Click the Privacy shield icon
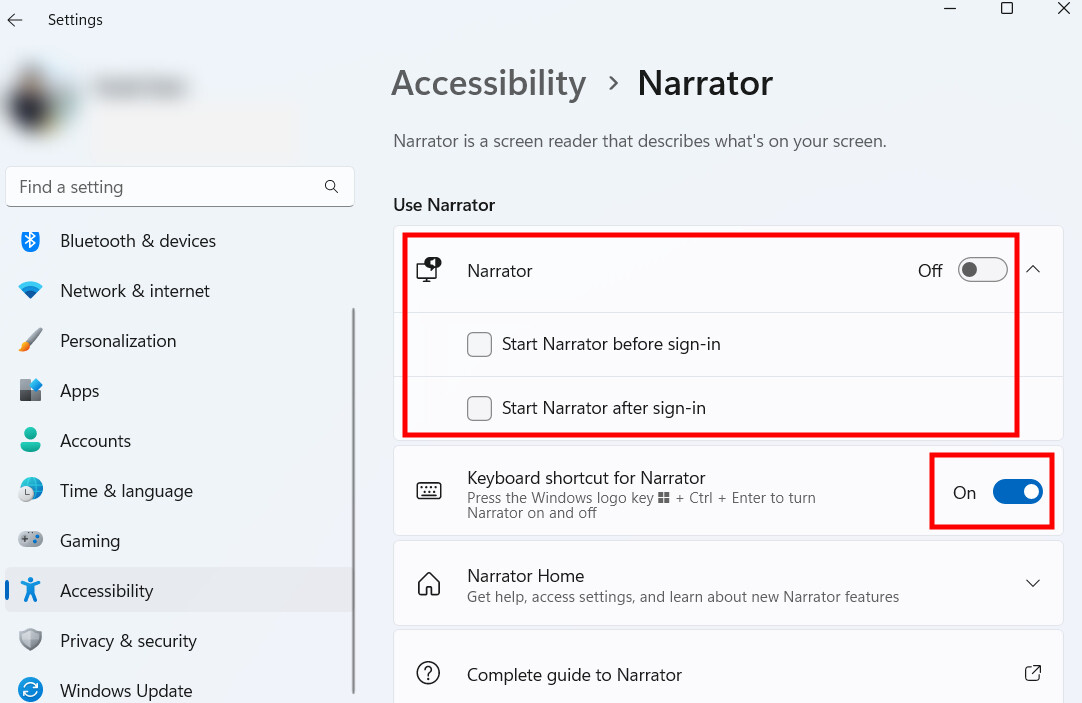Image resolution: width=1082 pixels, height=703 pixels. [30, 640]
